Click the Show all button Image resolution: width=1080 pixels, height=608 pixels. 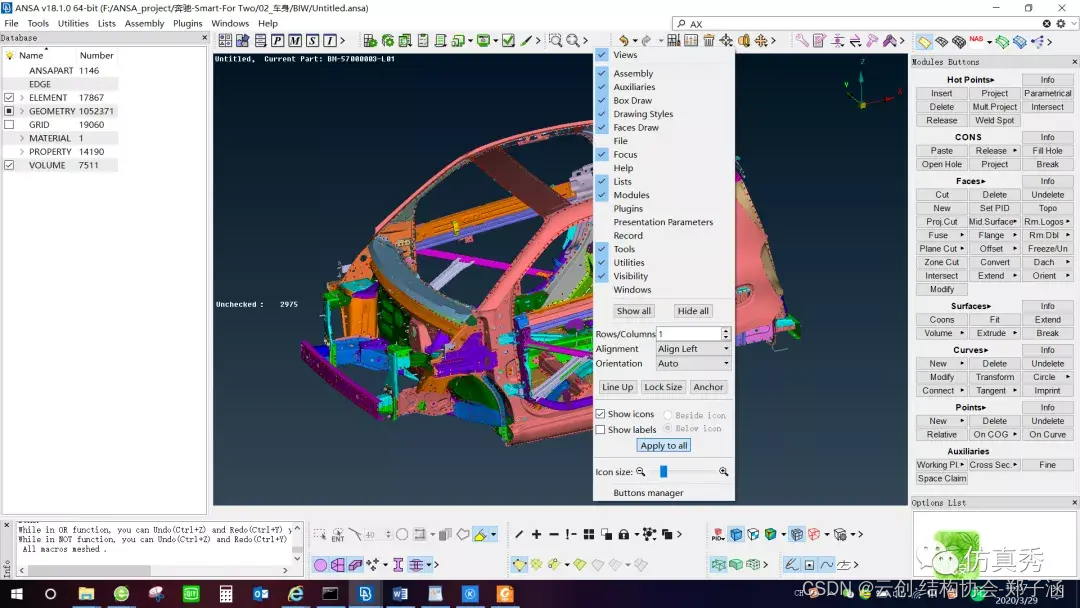(634, 311)
